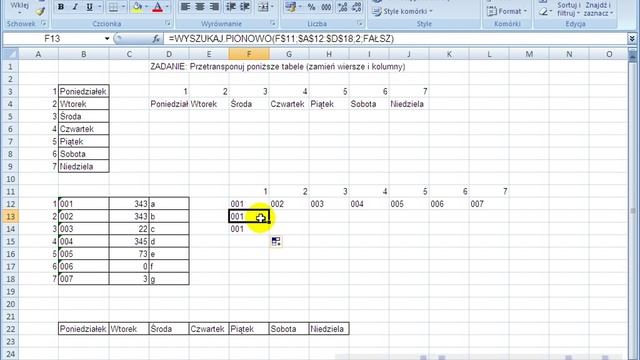
Task: Select 'Niedziela' cell in row 22
Action: (x=329, y=329)
